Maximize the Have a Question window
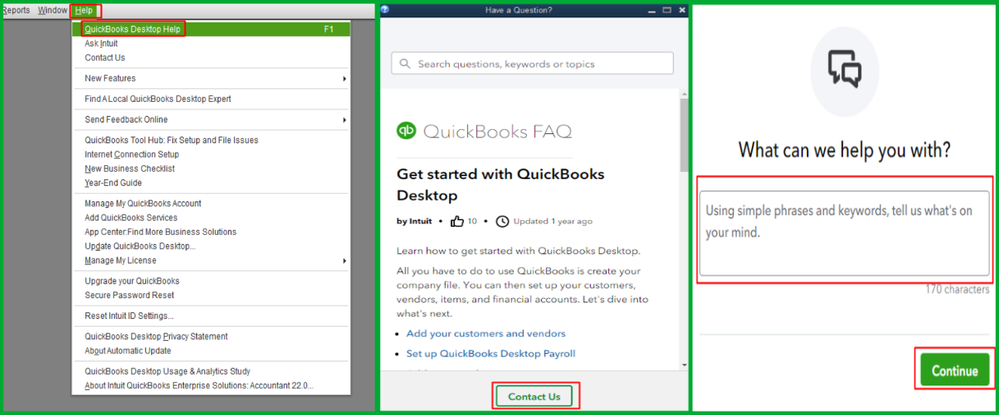The width and height of the screenshot is (999, 415). coord(667,10)
